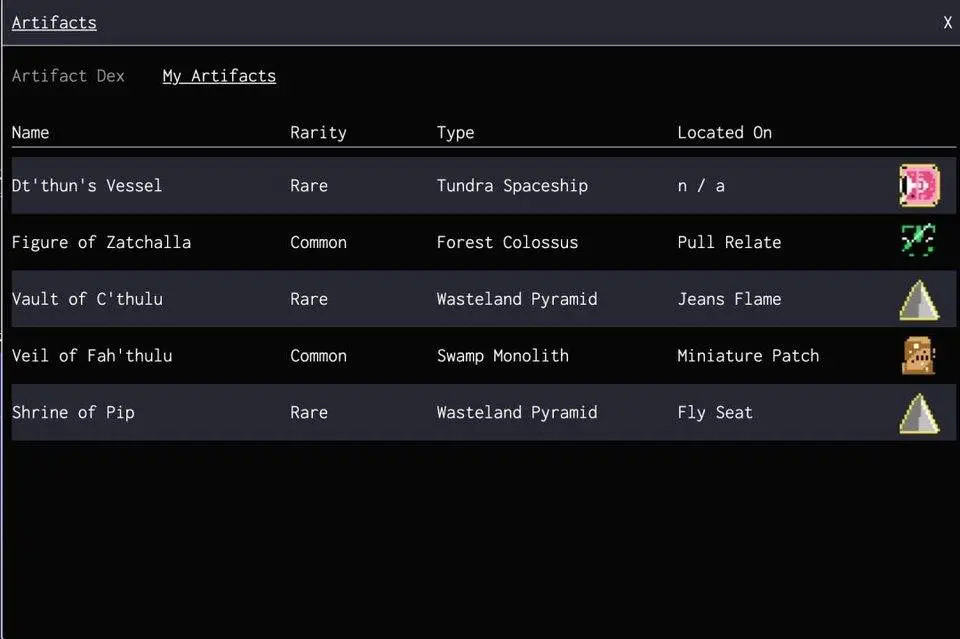Open the Dt'thun's Vessel artifact name
960x639 pixels.
(87, 186)
